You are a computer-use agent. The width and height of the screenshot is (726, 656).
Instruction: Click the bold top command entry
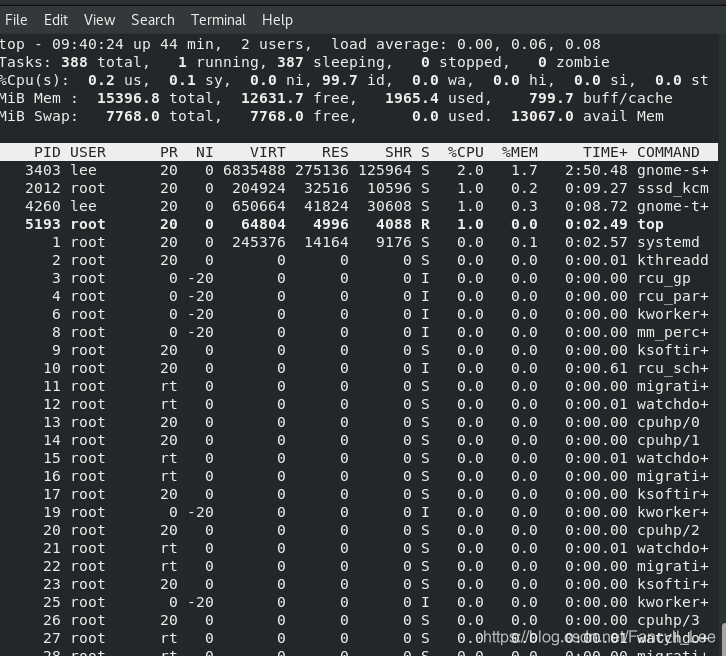click(651, 225)
